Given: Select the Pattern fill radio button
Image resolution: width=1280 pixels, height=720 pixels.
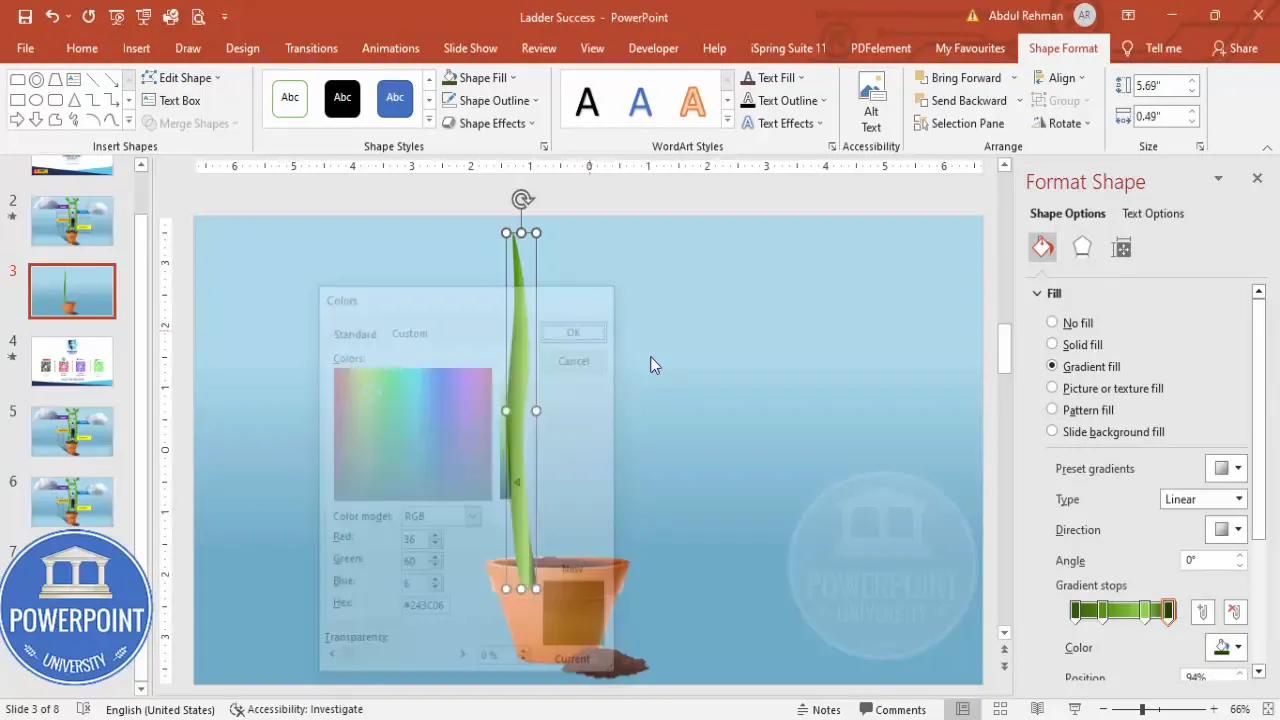Looking at the screenshot, I should (x=1052, y=409).
